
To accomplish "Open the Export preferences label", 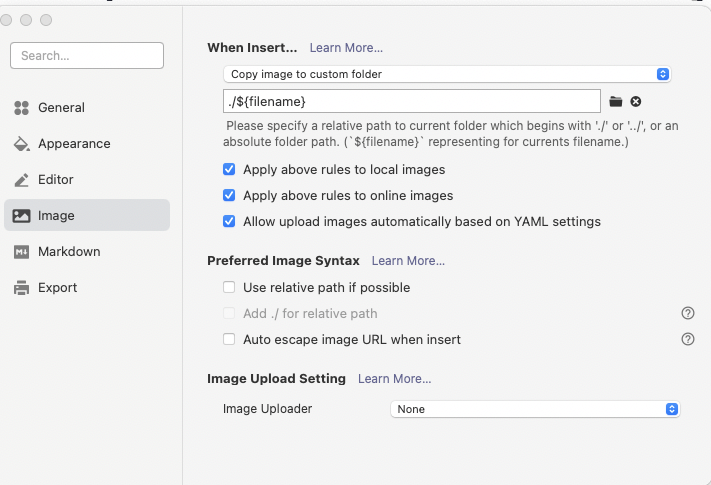I will coord(58,288).
